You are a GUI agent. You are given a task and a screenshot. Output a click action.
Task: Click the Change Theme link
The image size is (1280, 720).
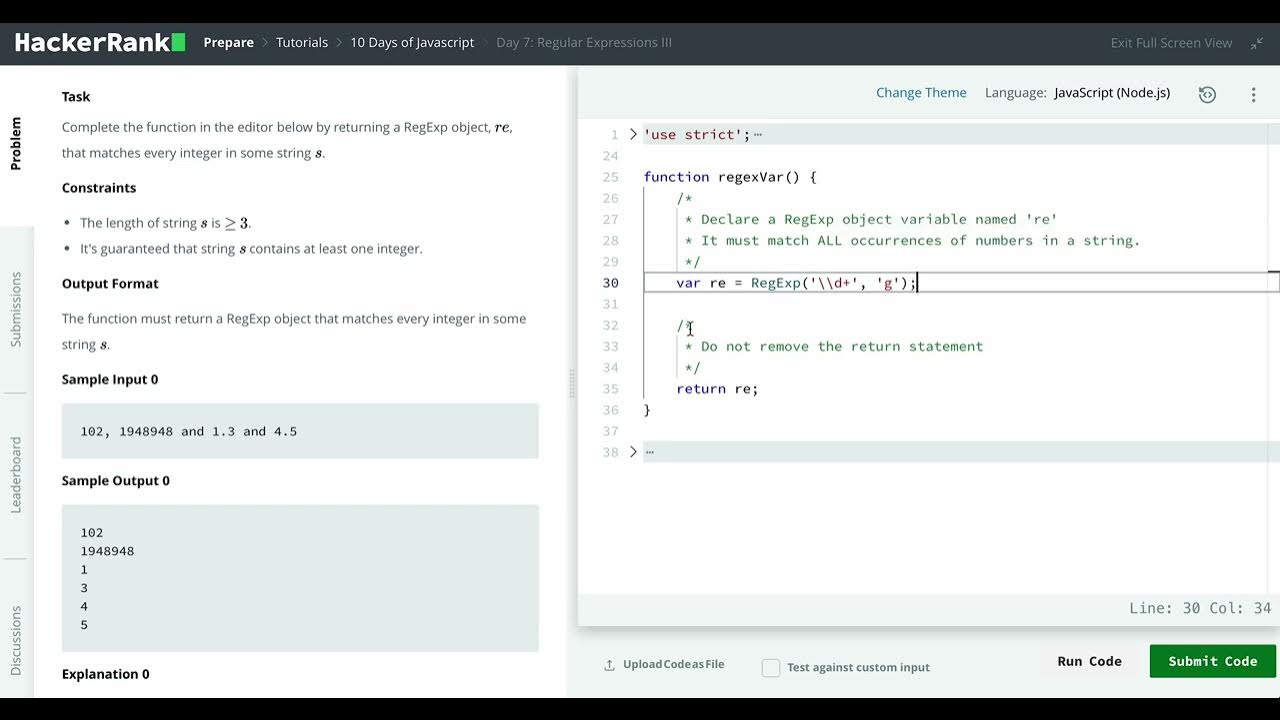[921, 93]
